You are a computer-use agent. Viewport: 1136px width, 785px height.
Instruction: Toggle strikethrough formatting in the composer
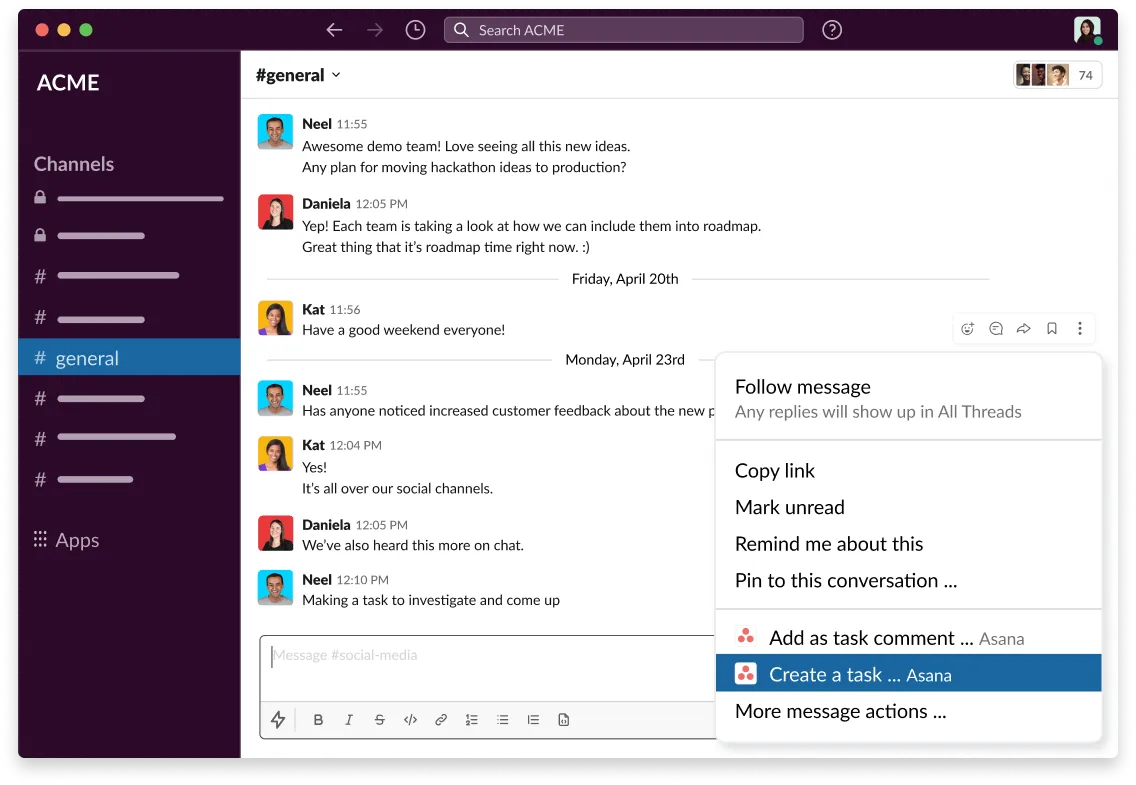pyautogui.click(x=379, y=719)
